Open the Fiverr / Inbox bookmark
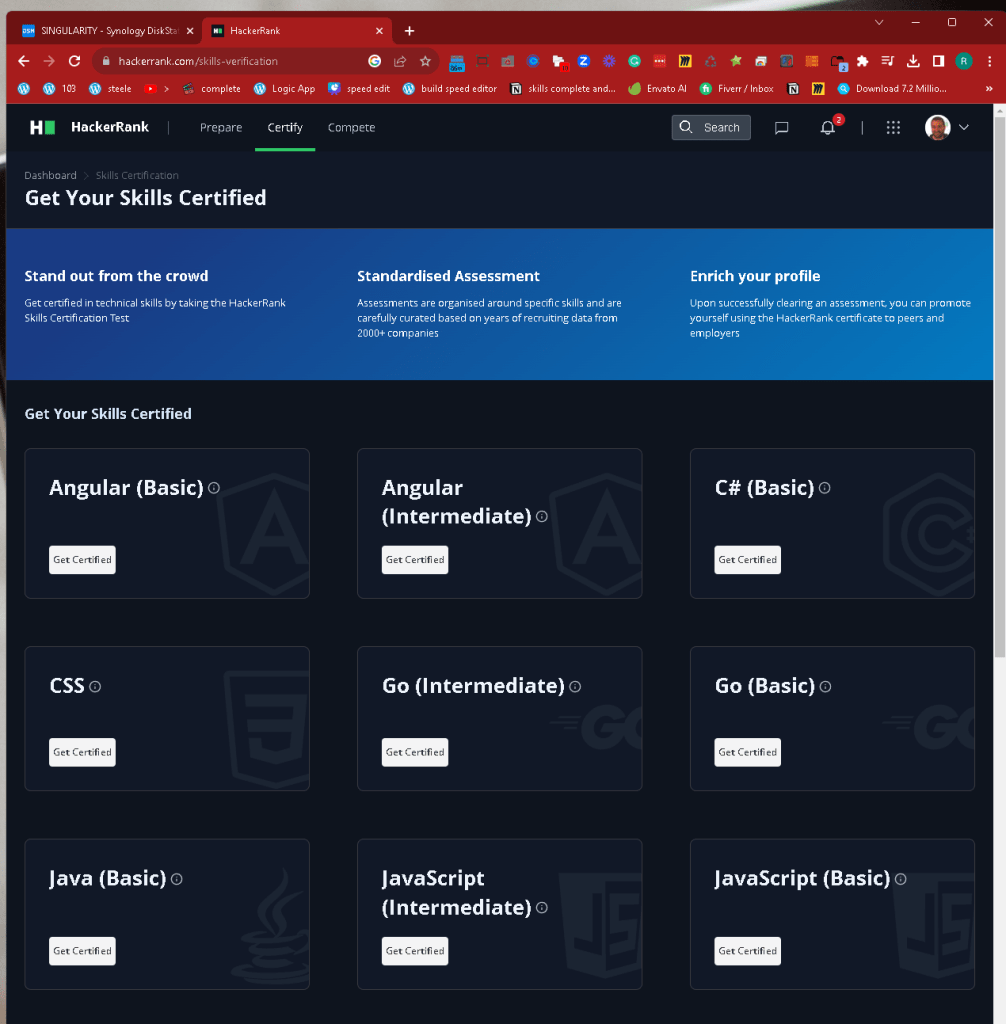 coord(736,89)
